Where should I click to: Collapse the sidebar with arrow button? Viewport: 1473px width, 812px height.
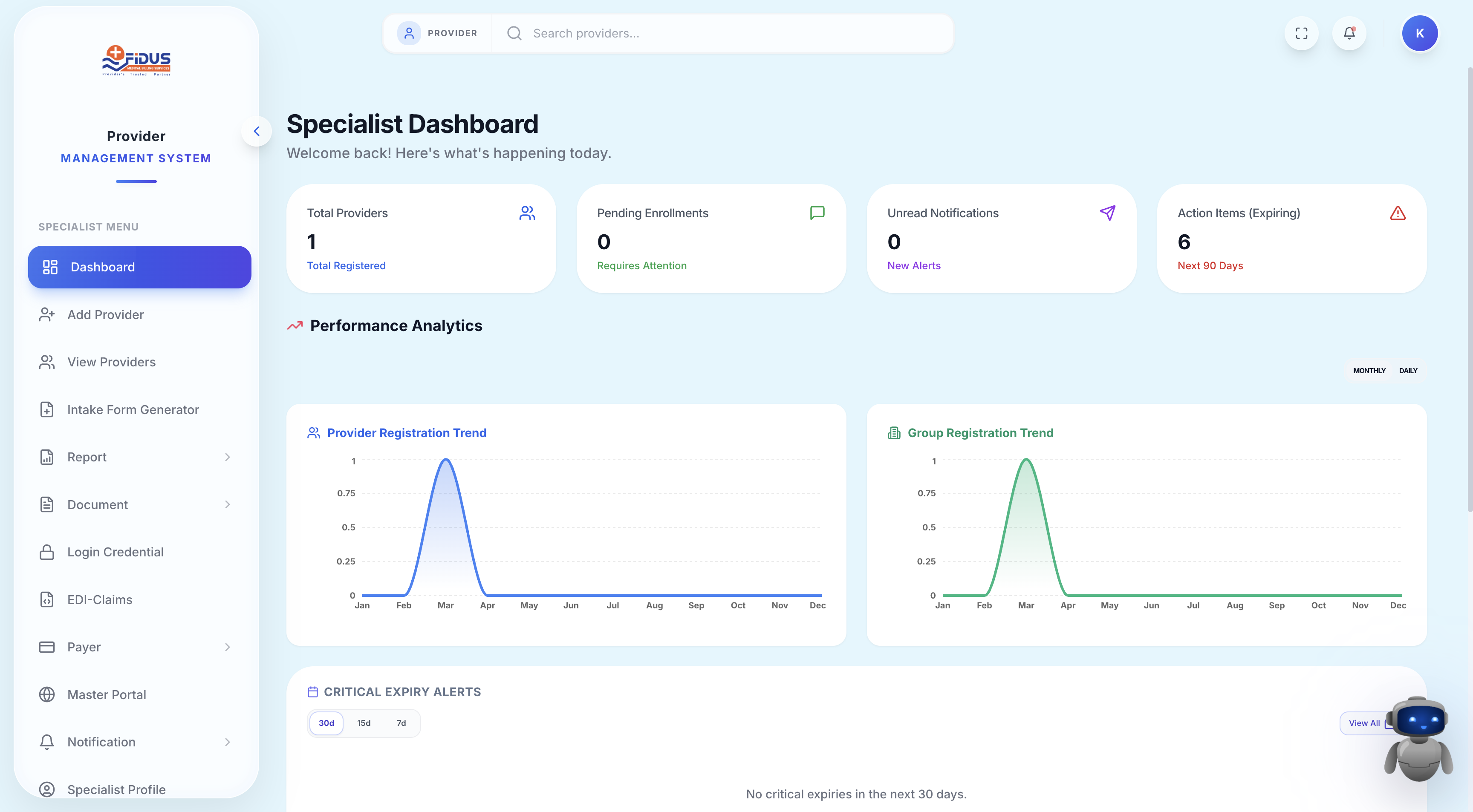pyautogui.click(x=257, y=132)
